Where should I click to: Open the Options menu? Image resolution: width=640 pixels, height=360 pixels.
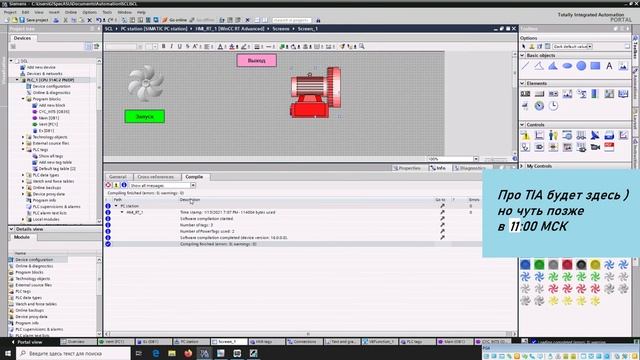click(89, 13)
